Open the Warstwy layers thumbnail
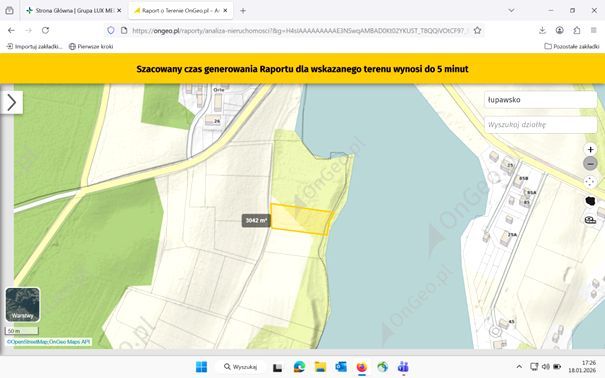Screen dimensions: 605x378 (x=22, y=305)
